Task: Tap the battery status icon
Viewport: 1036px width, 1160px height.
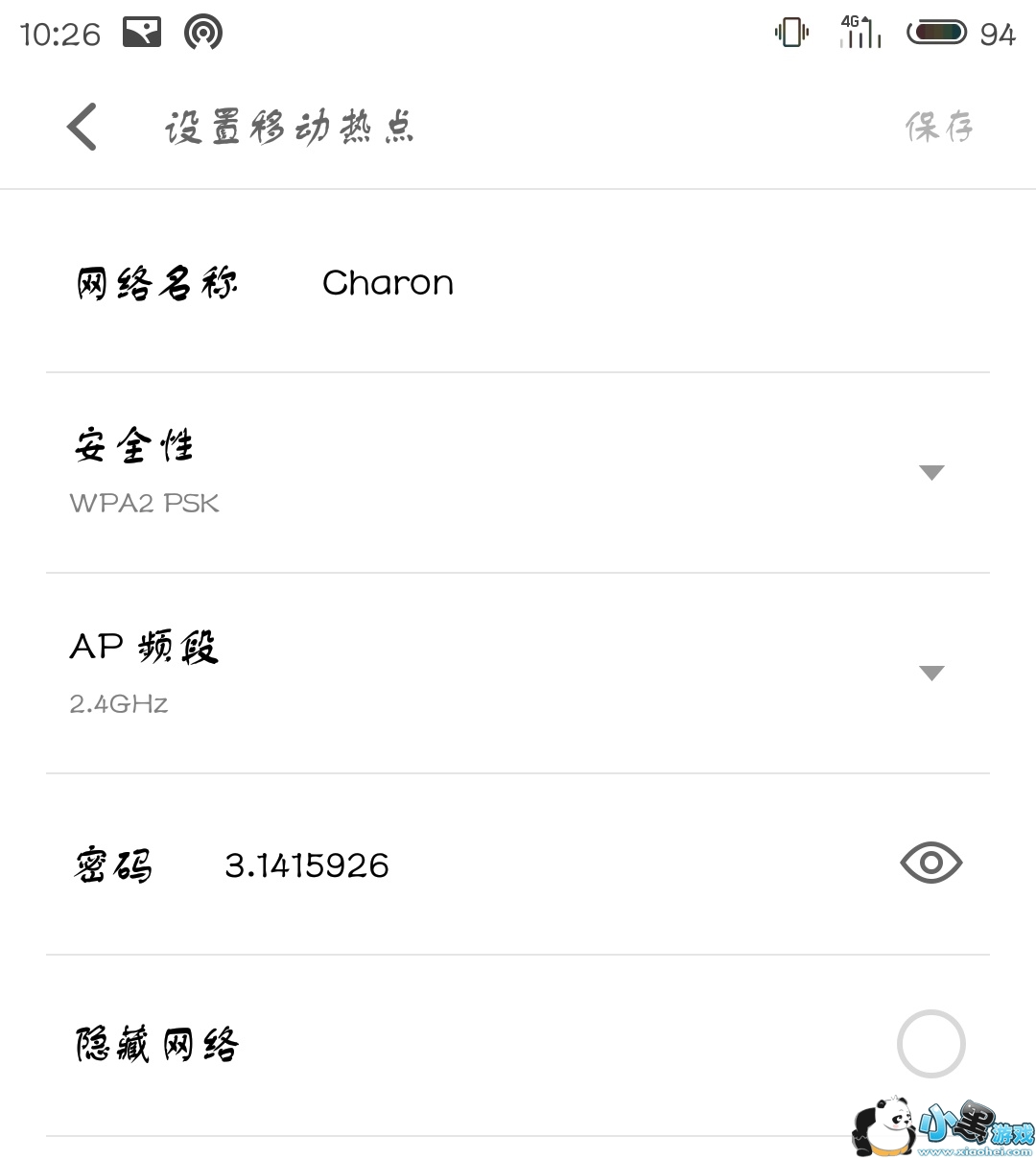Action: click(937, 34)
